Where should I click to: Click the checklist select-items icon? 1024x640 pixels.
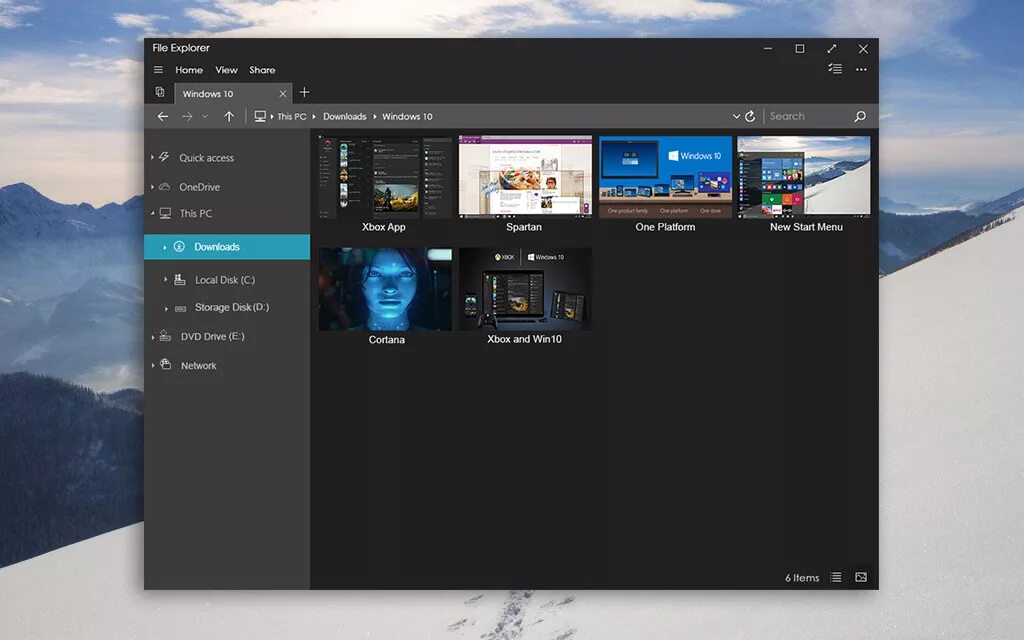coord(835,69)
